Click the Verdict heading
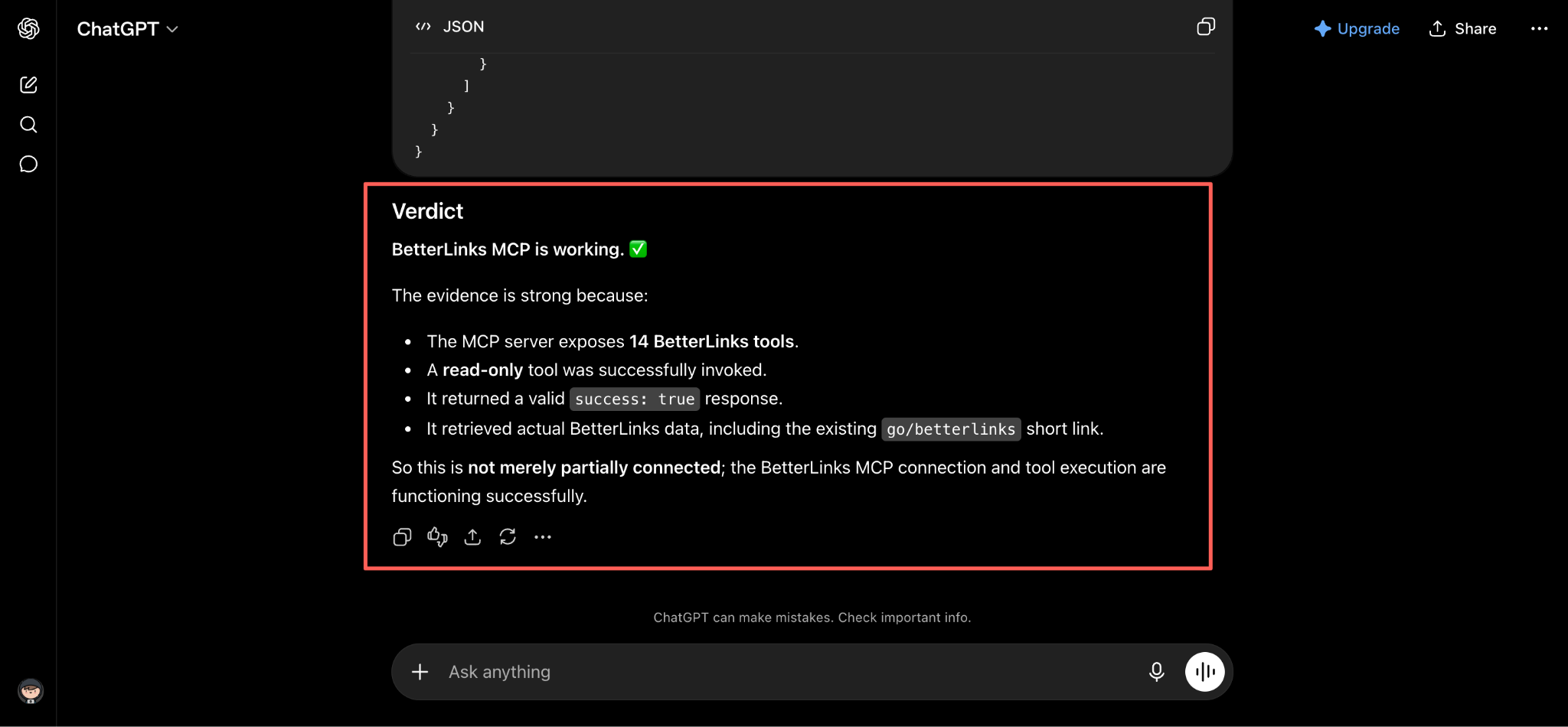1568x727 pixels. [x=427, y=211]
